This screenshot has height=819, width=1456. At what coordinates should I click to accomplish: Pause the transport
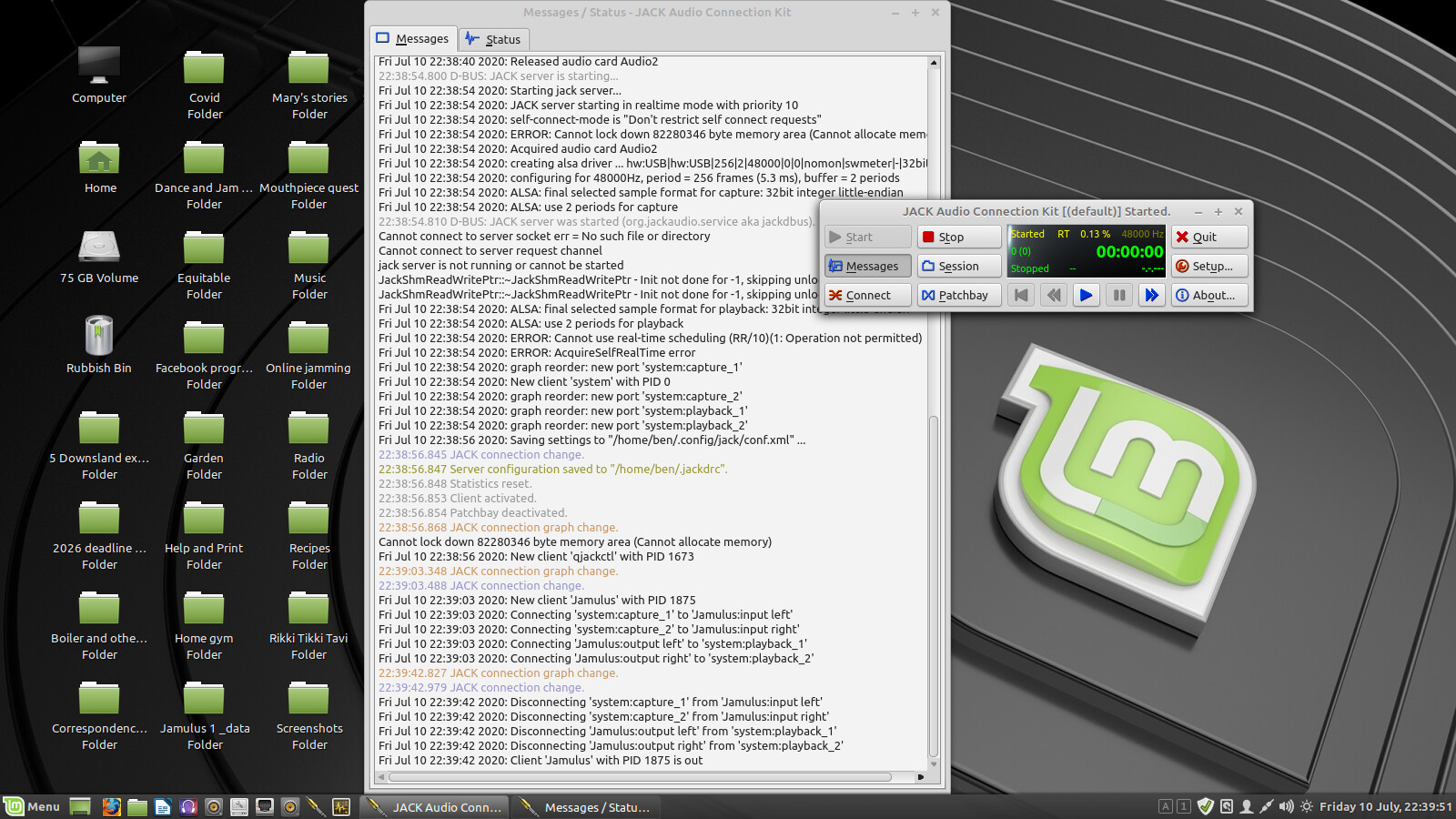(x=1119, y=295)
